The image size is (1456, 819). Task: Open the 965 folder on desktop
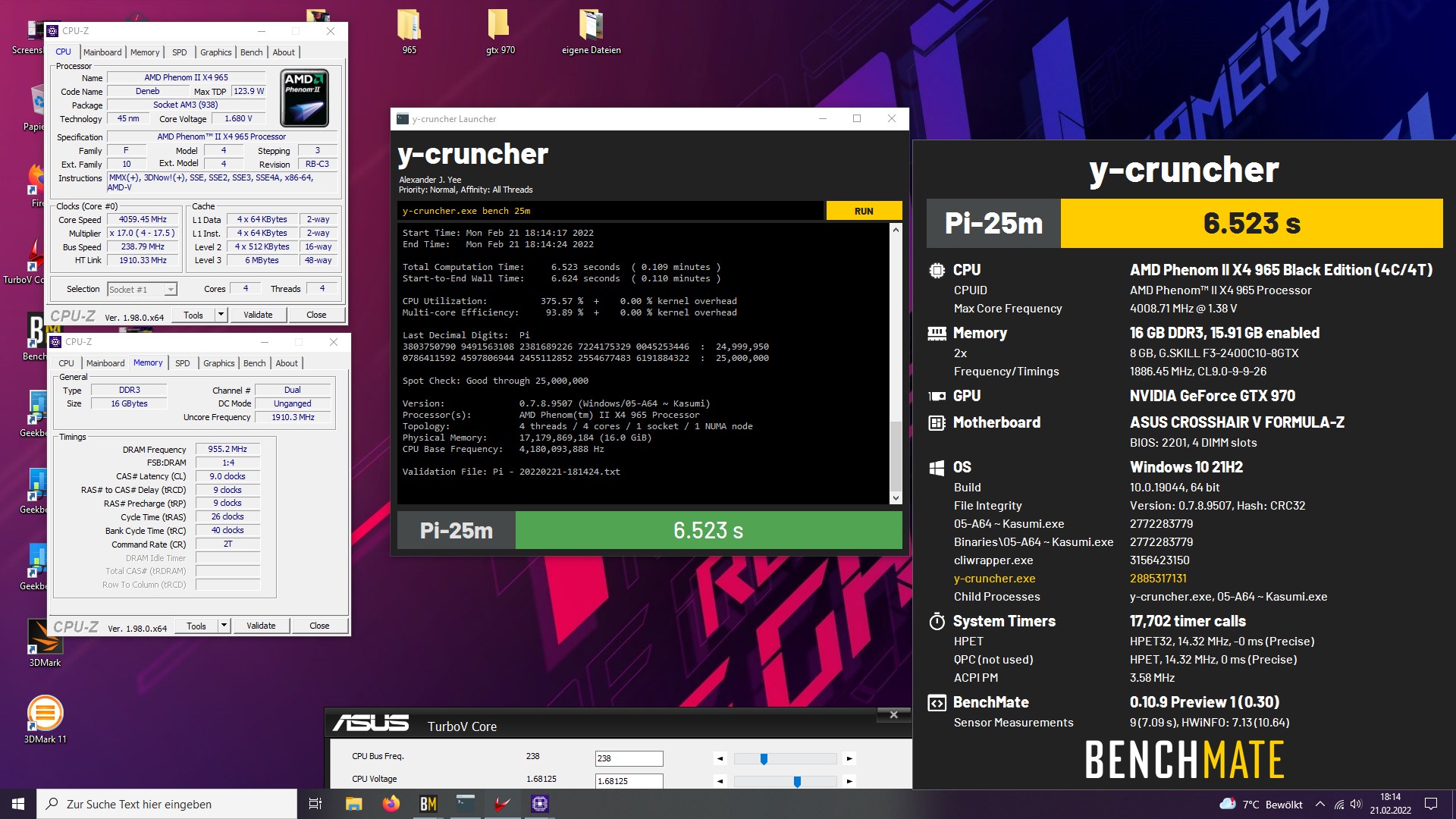click(409, 30)
